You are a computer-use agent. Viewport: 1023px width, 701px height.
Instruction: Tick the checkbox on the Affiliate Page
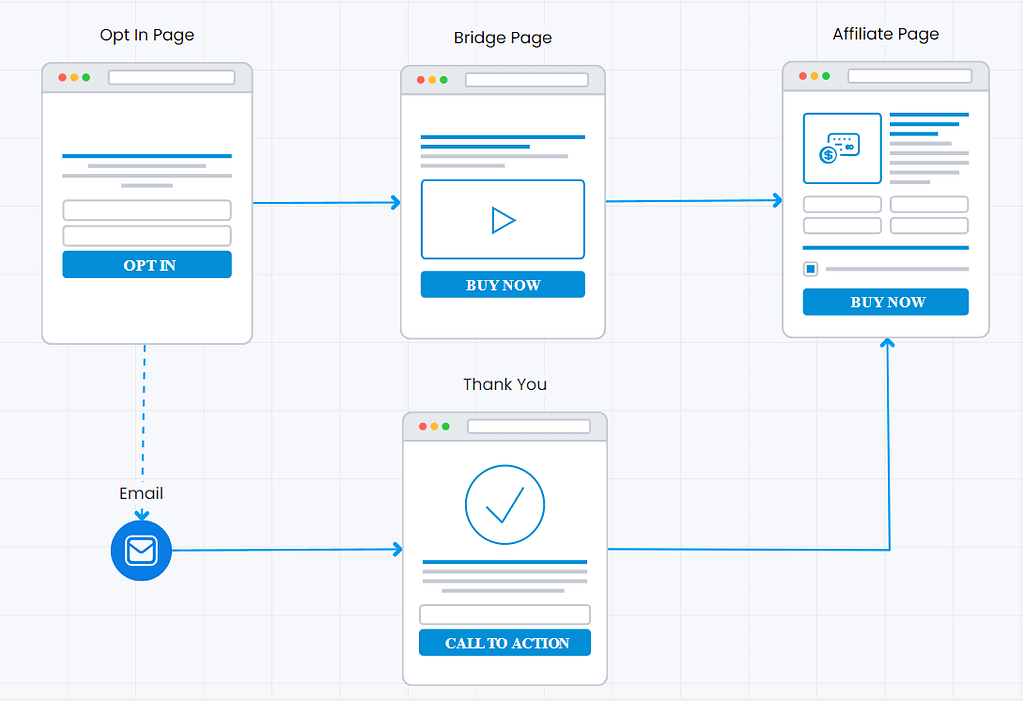click(x=810, y=269)
